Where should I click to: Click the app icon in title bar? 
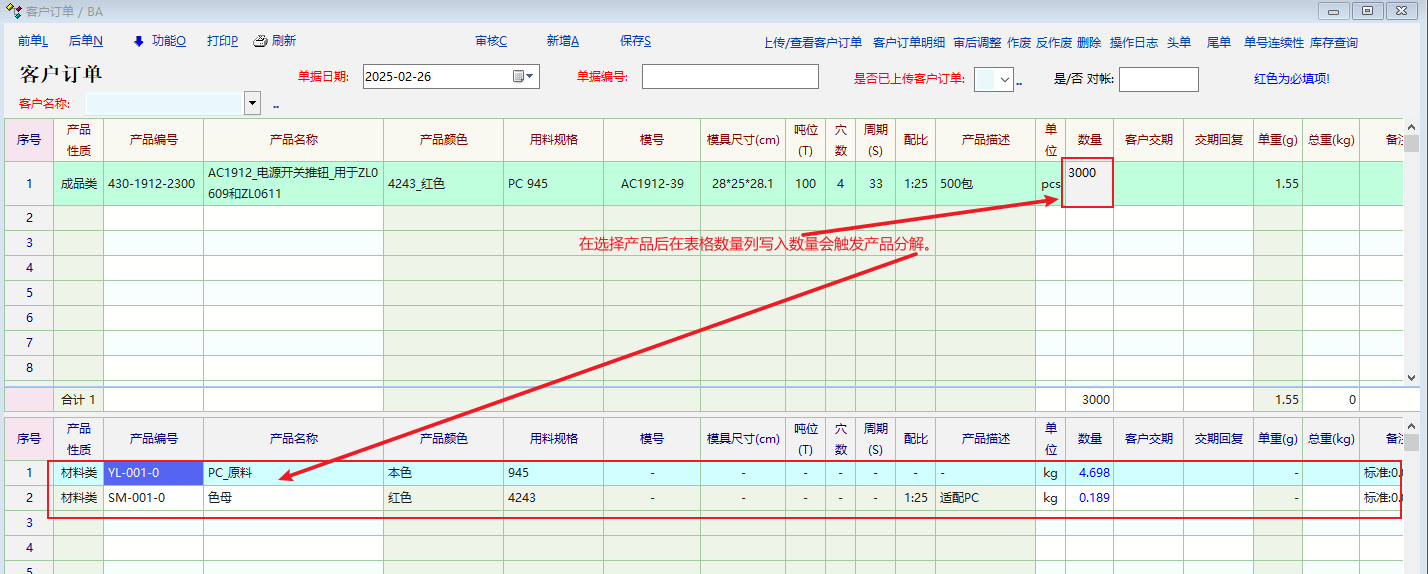pyautogui.click(x=13, y=11)
